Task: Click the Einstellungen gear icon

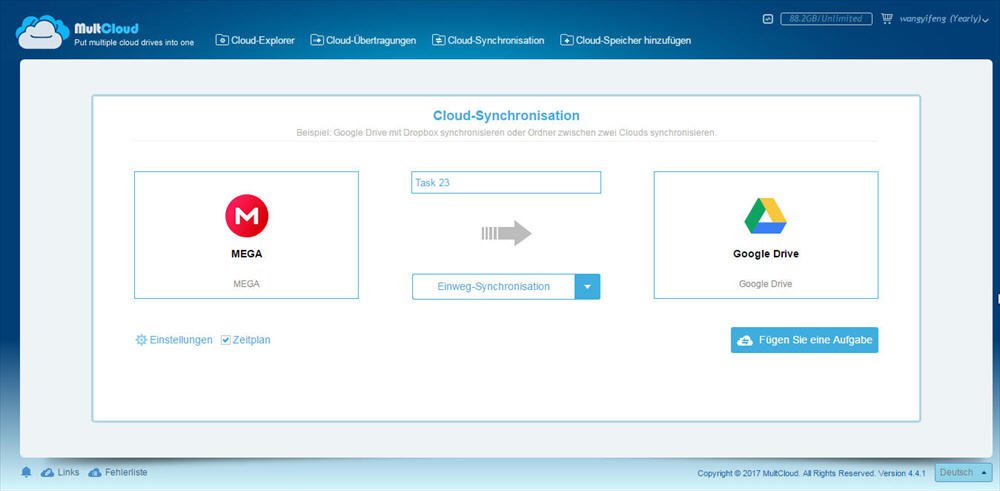Action: (141, 340)
